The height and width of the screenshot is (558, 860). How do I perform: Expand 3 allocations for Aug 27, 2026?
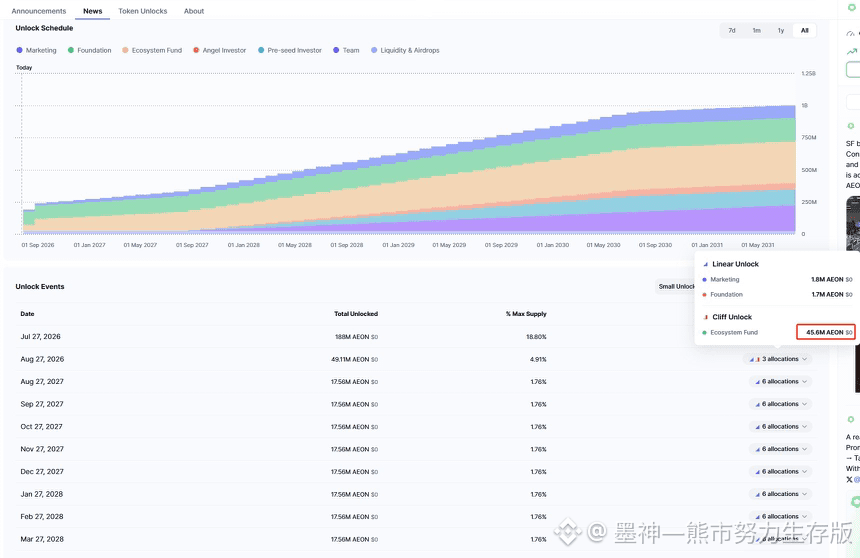coord(777,359)
